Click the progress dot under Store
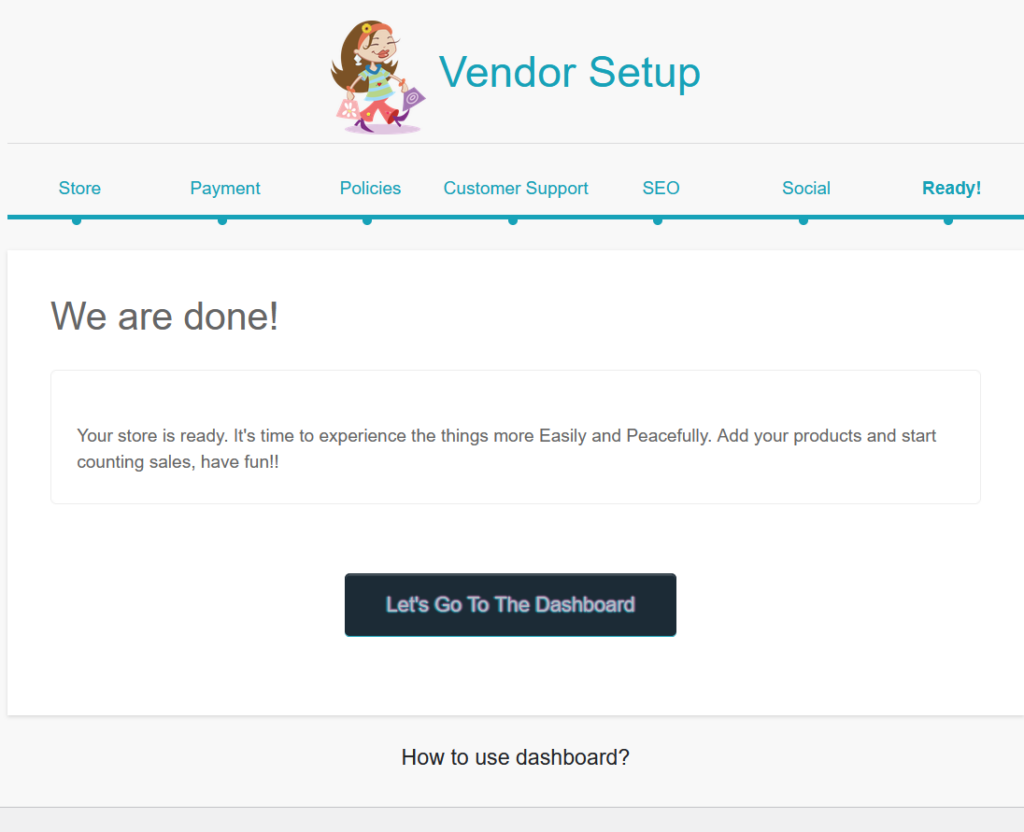This screenshot has width=1024, height=832. (x=77, y=220)
